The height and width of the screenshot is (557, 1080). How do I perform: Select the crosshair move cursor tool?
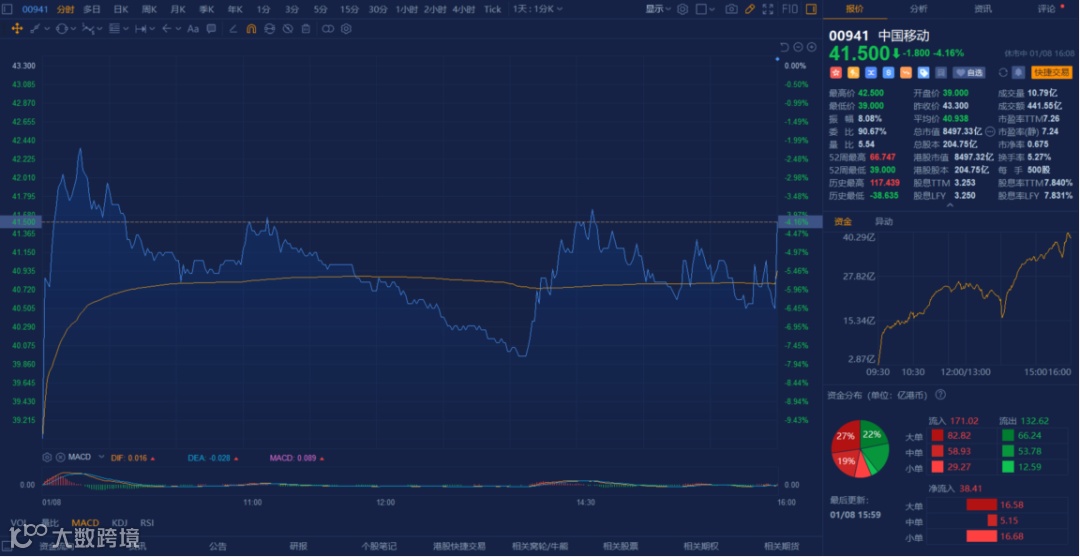pos(17,29)
